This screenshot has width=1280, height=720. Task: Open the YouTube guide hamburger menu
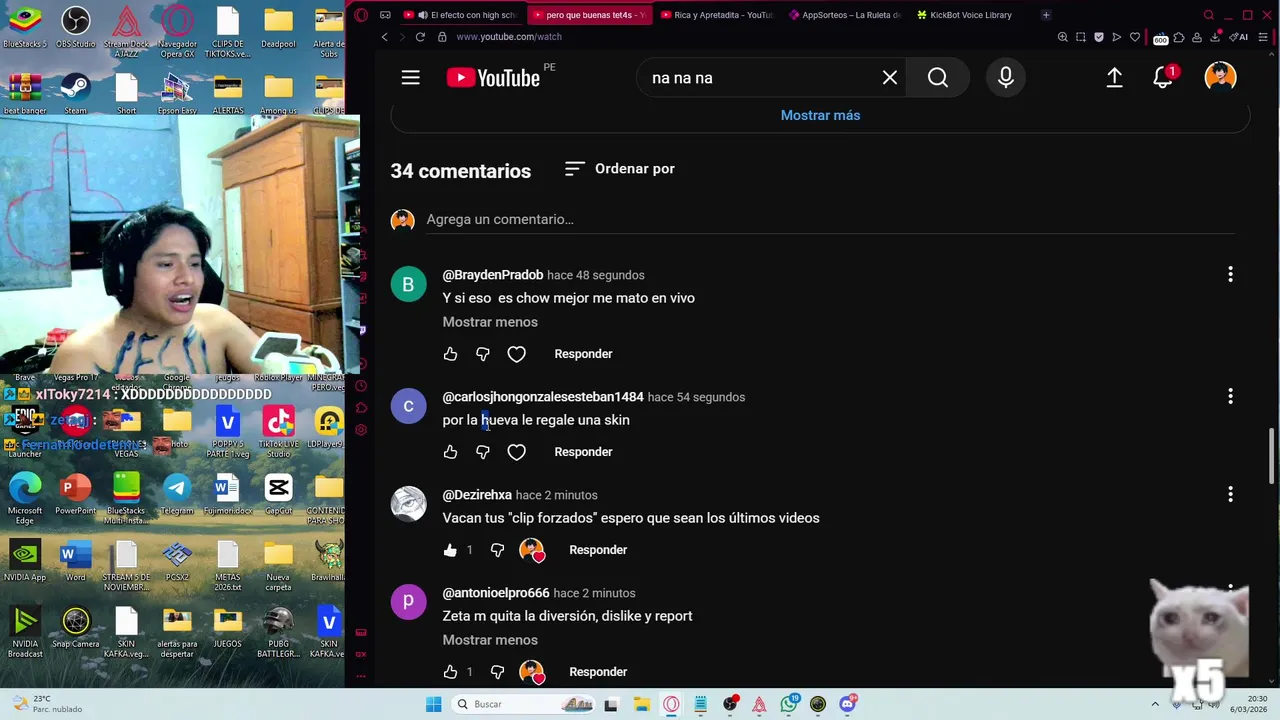[410, 77]
